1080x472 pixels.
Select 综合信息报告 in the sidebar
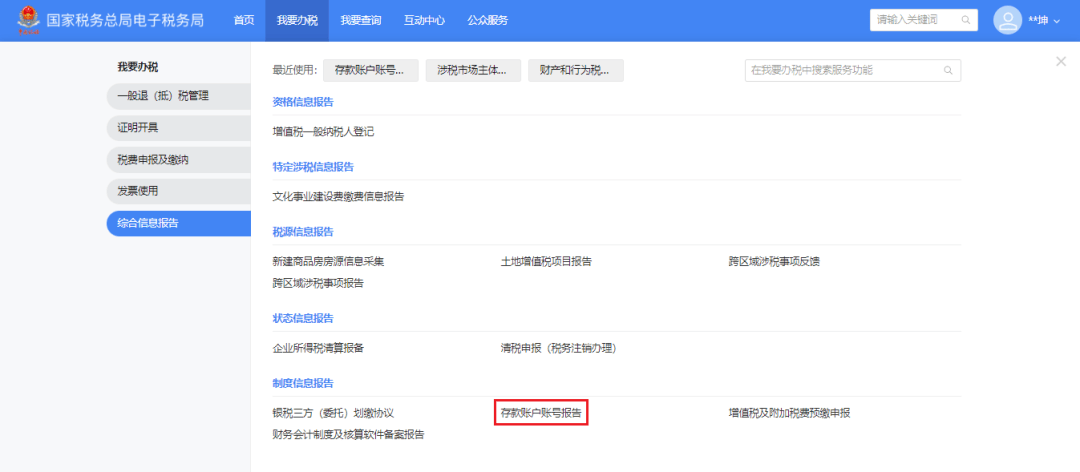pos(178,223)
